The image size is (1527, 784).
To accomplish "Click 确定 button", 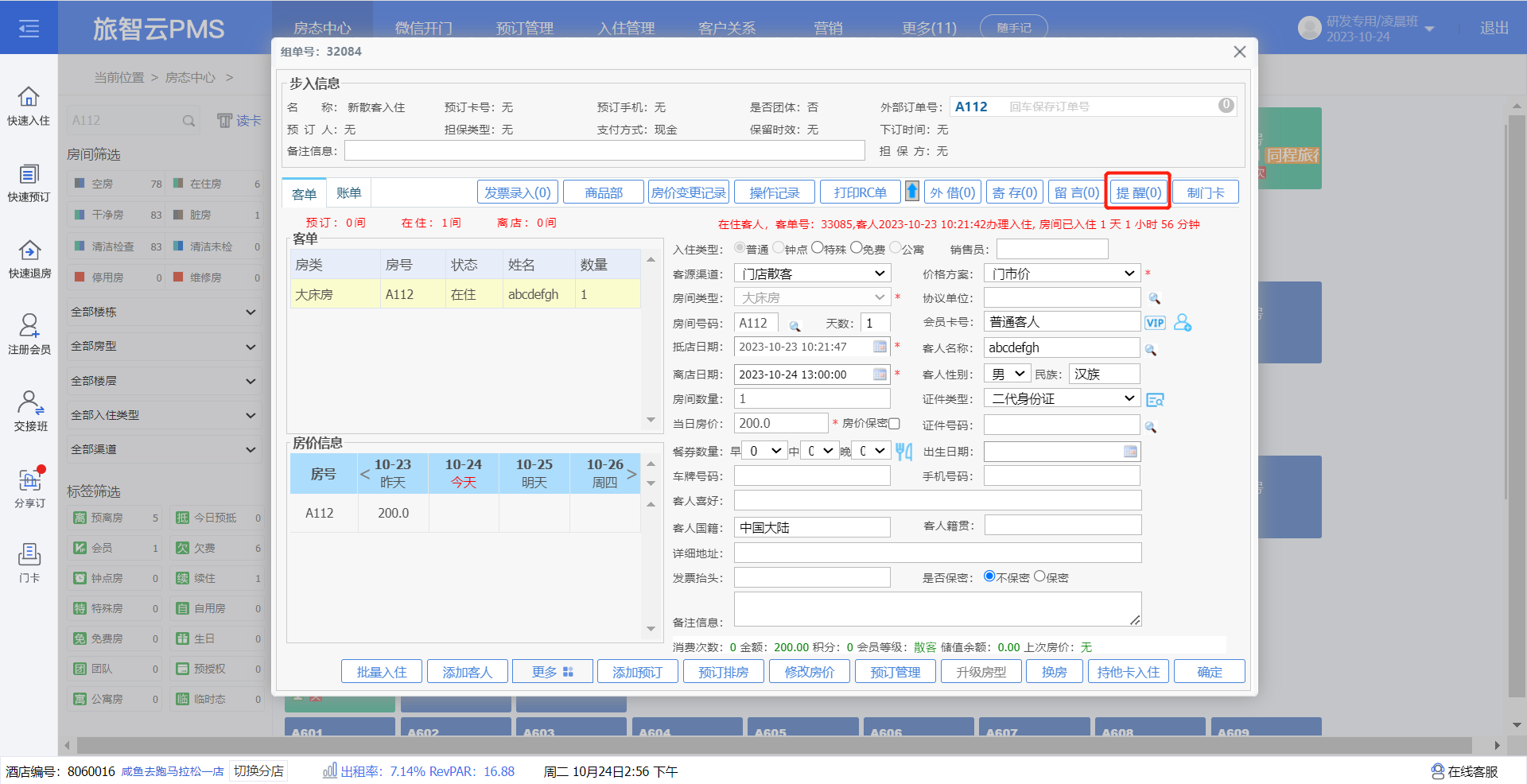I will (x=1210, y=672).
